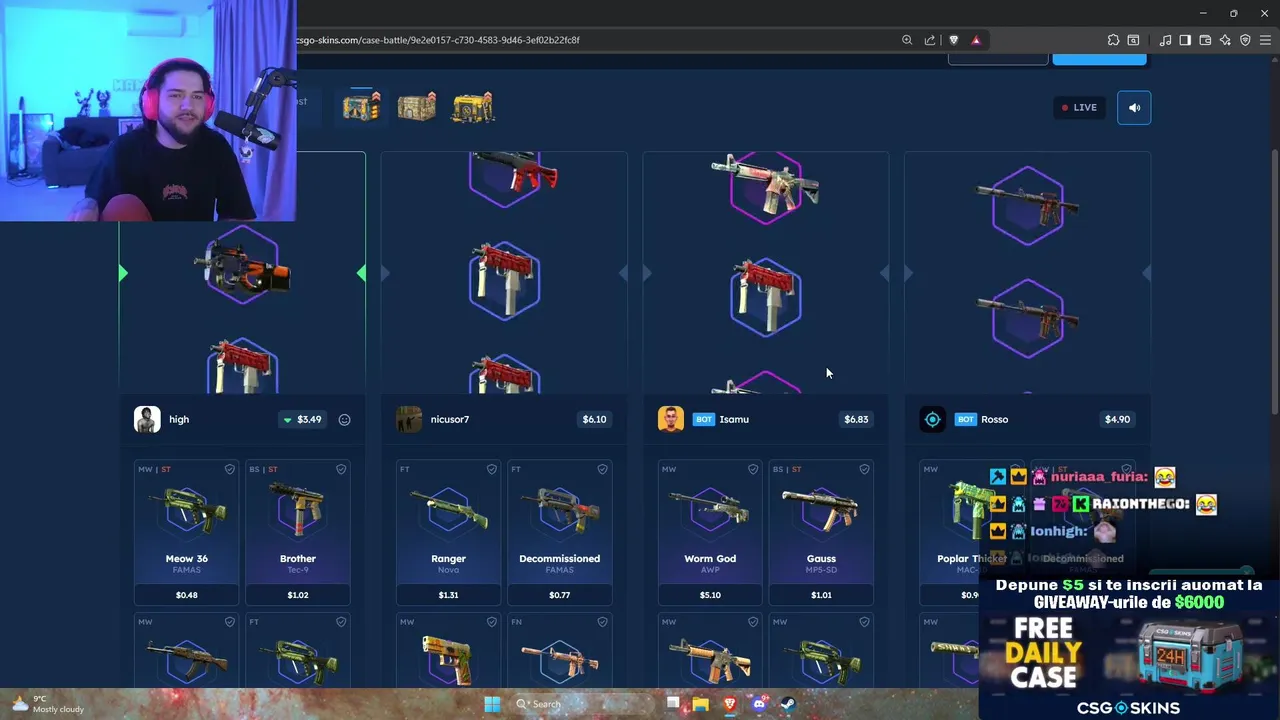1280x720 pixels.
Task: Open the weather widget showing Mostly cloudy
Action: pyautogui.click(x=48, y=704)
